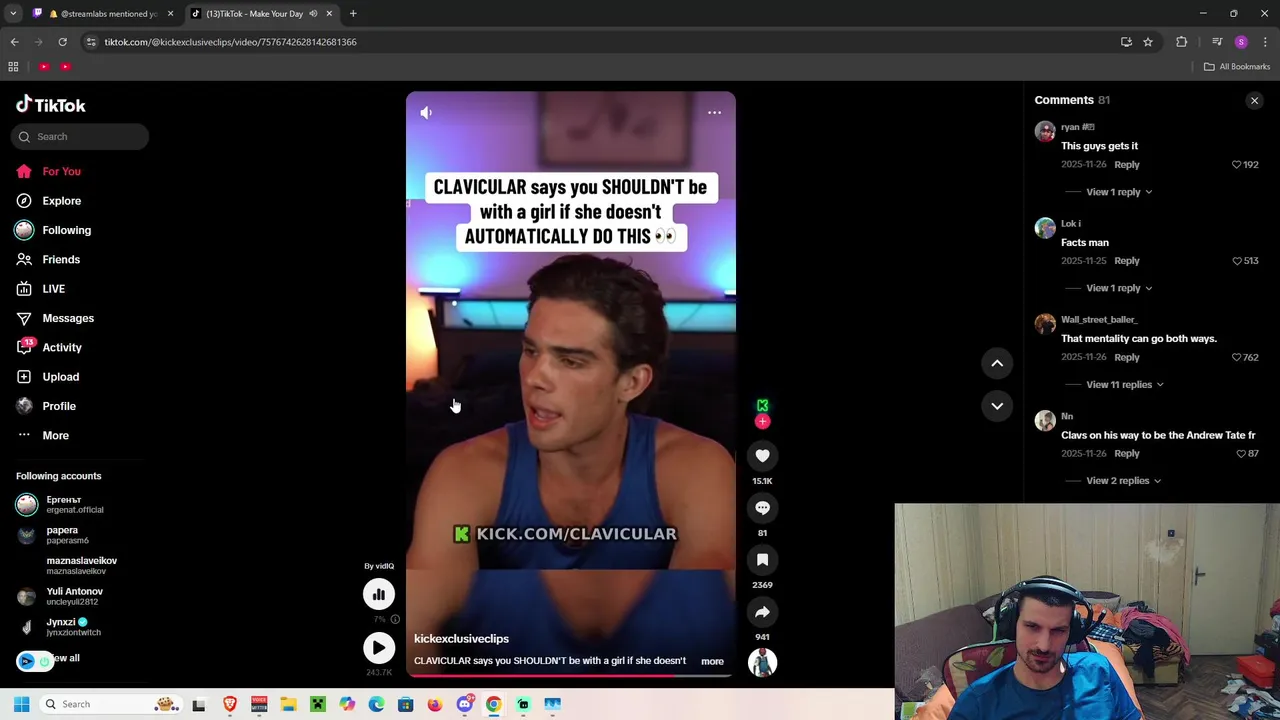This screenshot has height=720, width=1280.
Task: Open a new Chrome tab
Action: point(353,14)
